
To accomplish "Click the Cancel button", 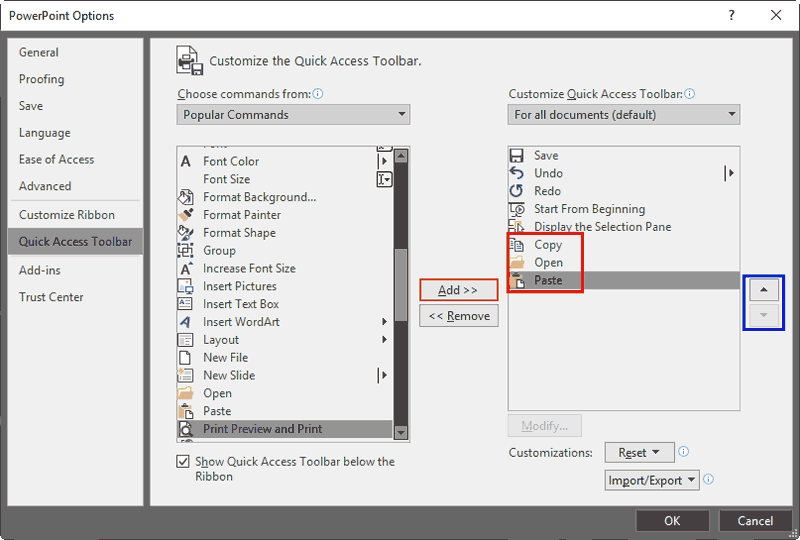I will tap(755, 521).
